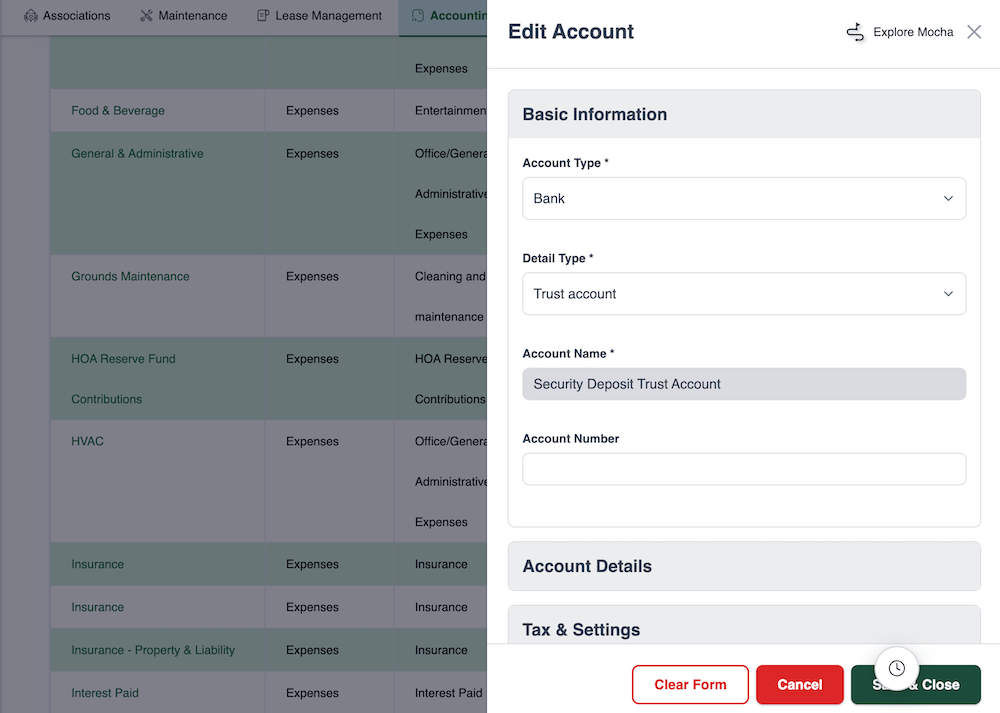Open the Maintenance tab
The width and height of the screenshot is (1000, 713).
click(184, 15)
